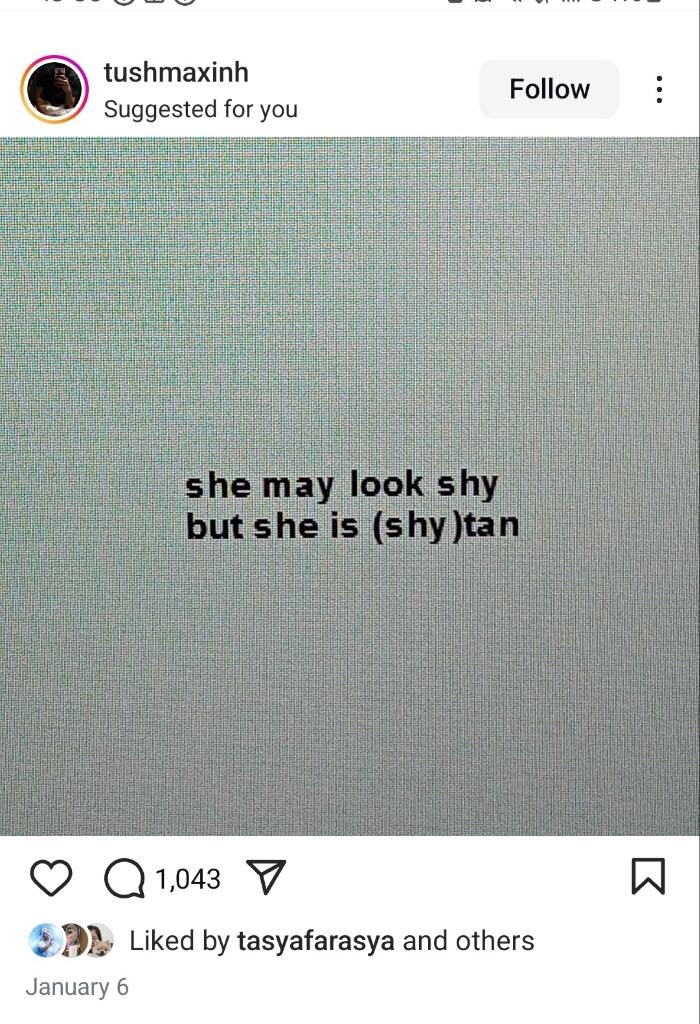Screen dimensions: 700x1024
Task: Click the first blue liker avatar
Action: (44, 941)
